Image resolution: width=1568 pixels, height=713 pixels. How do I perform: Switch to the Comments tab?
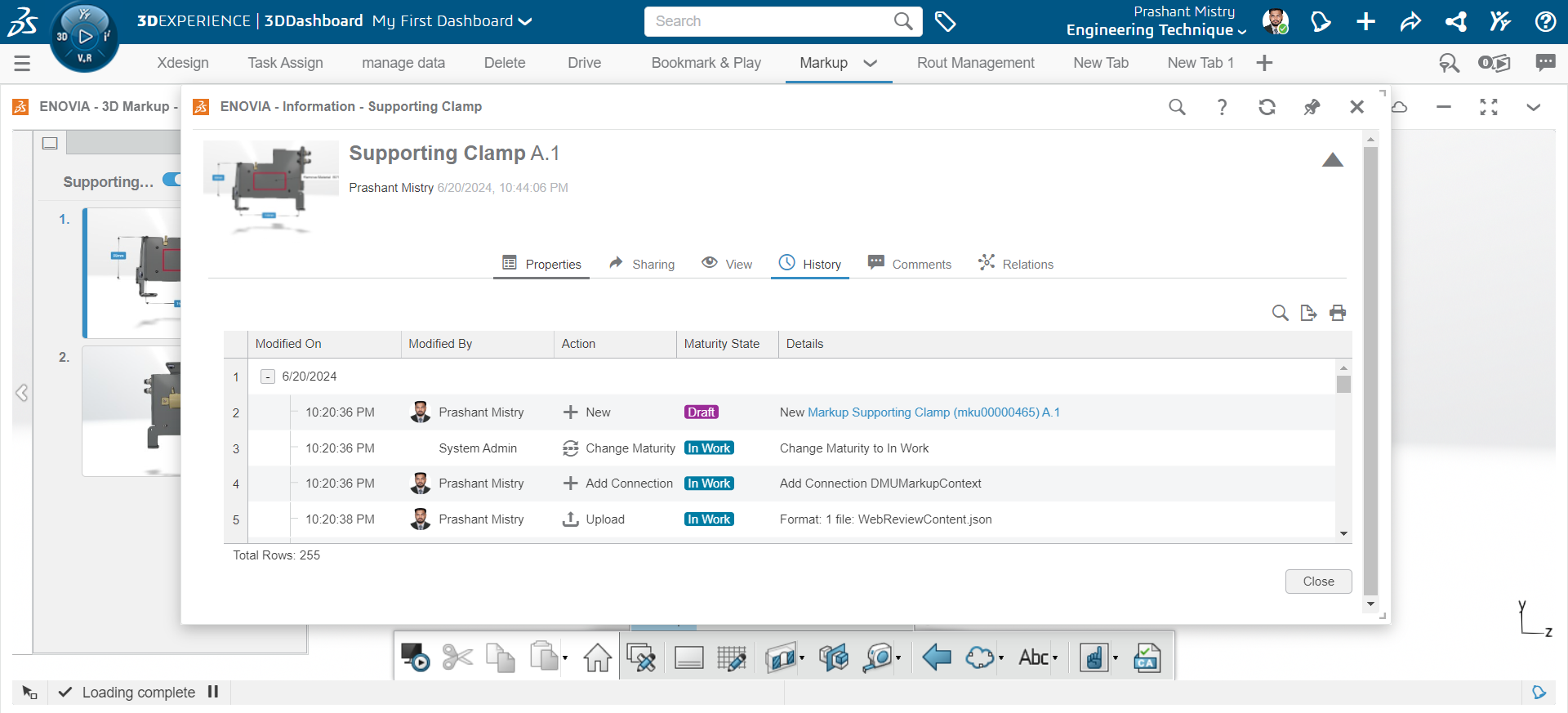click(x=910, y=264)
